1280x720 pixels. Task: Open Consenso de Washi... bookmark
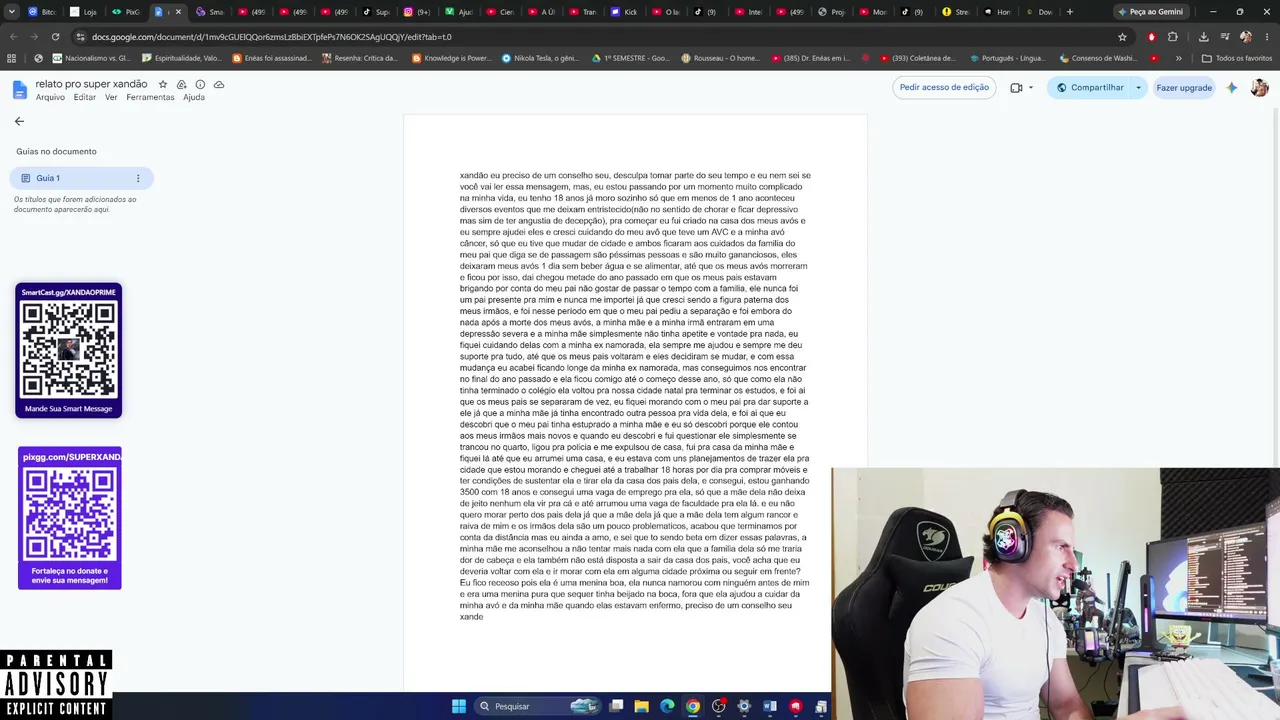coord(1097,58)
